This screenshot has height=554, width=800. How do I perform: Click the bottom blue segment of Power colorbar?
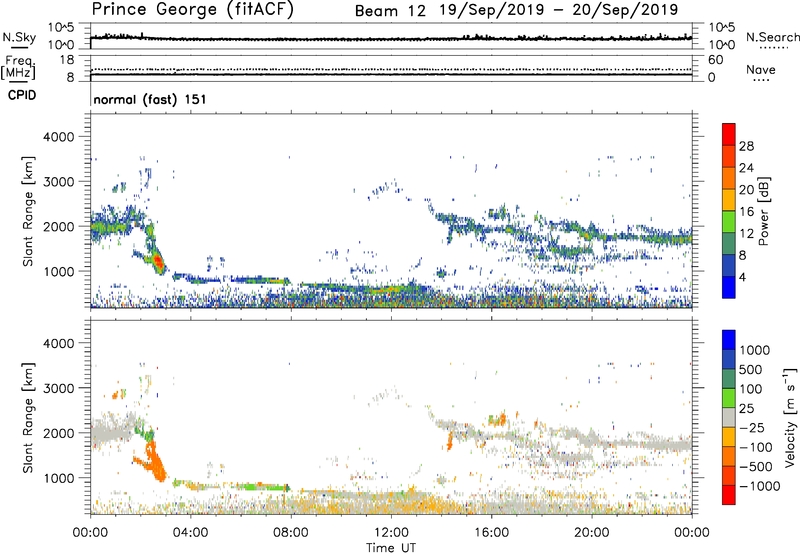(729, 287)
